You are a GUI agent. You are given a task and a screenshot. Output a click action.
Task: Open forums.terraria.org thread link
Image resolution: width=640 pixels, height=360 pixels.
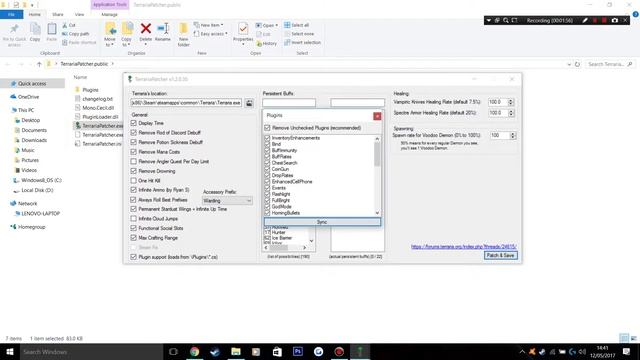tap(464, 247)
